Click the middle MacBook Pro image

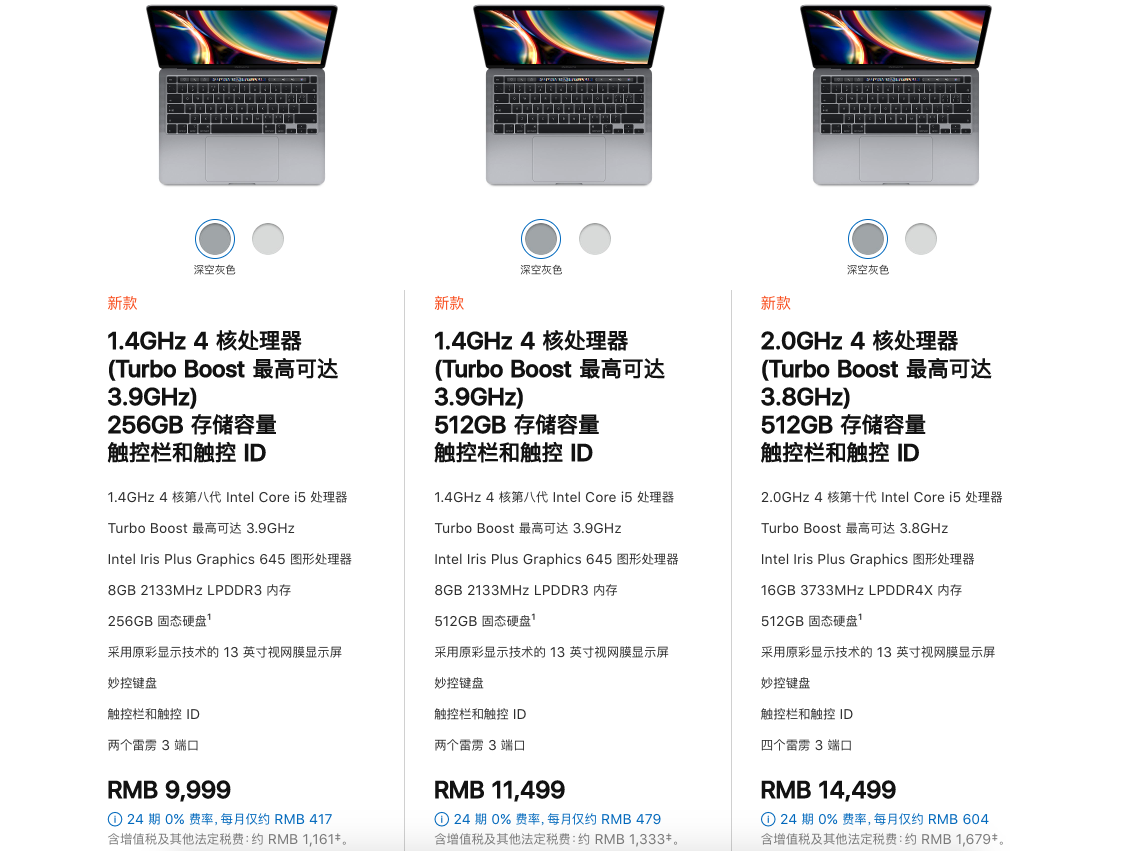tap(569, 95)
